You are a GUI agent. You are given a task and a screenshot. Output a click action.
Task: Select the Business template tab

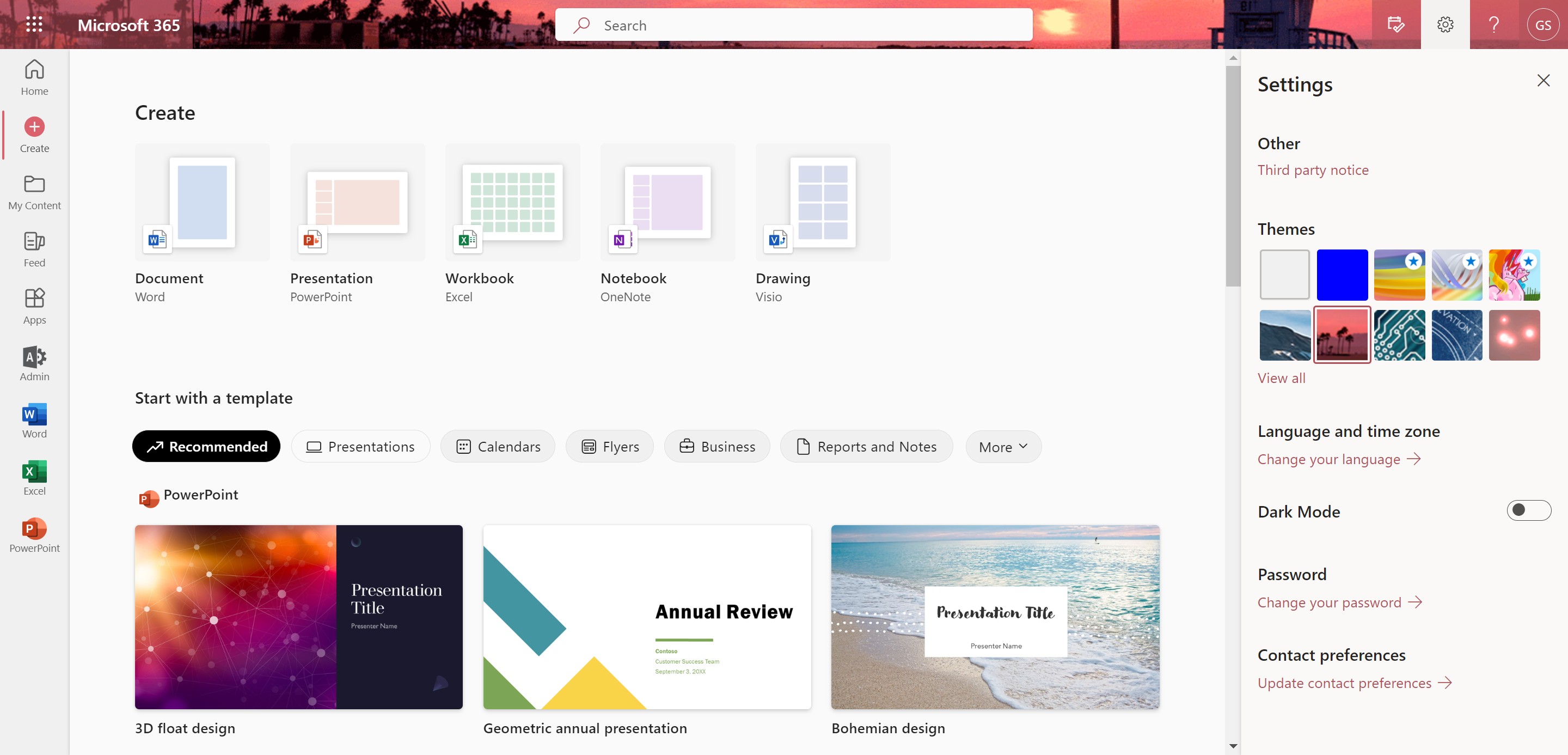coord(717,446)
